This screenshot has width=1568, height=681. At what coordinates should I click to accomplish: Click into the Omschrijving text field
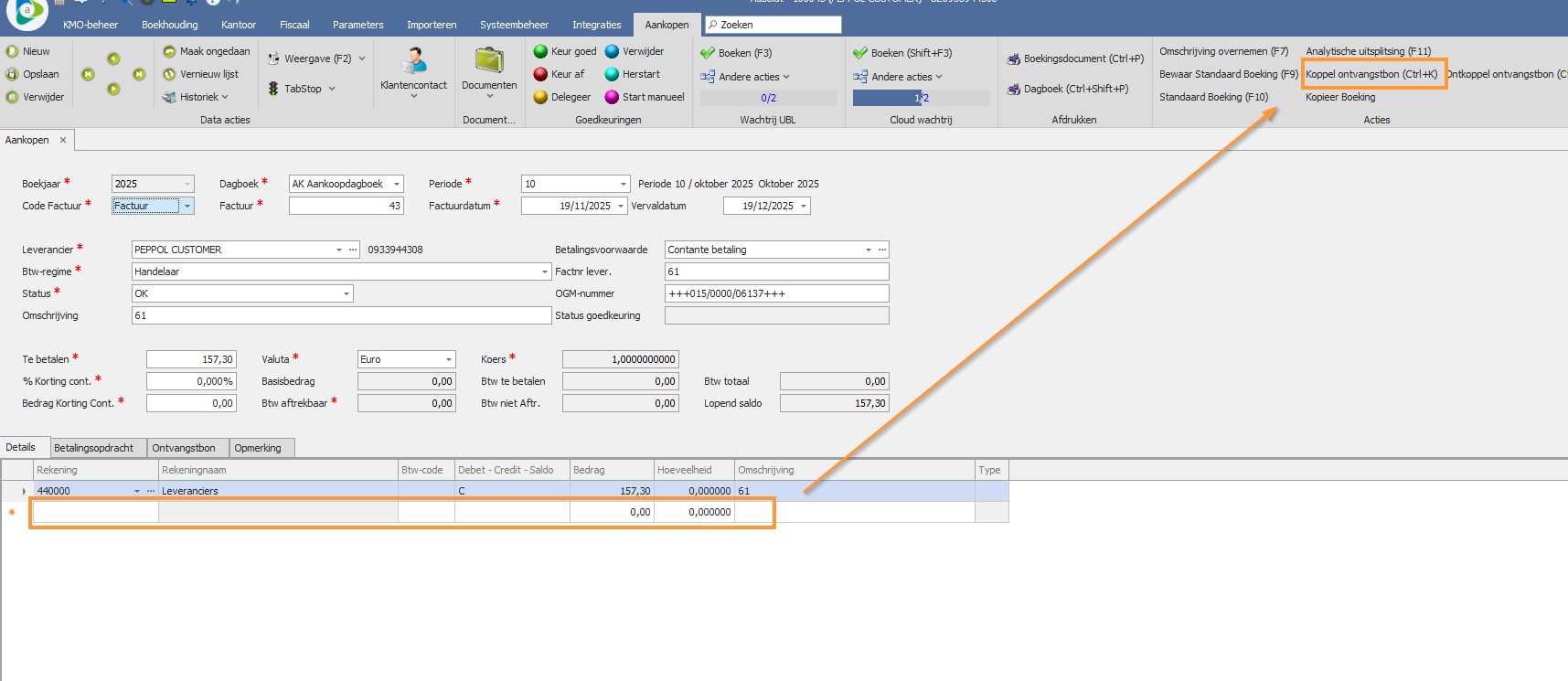click(x=340, y=315)
